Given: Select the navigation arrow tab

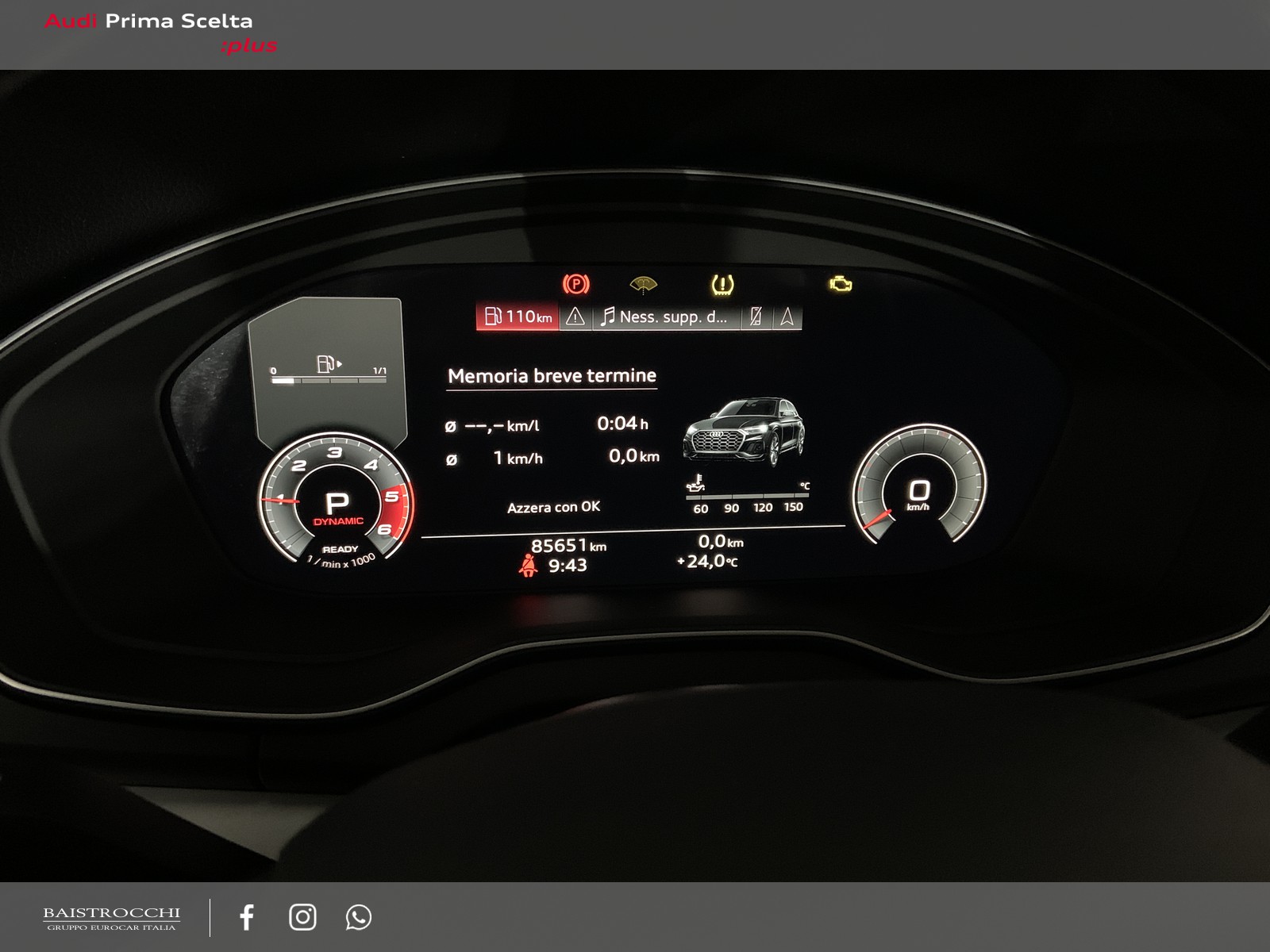Looking at the screenshot, I should click(x=787, y=317).
